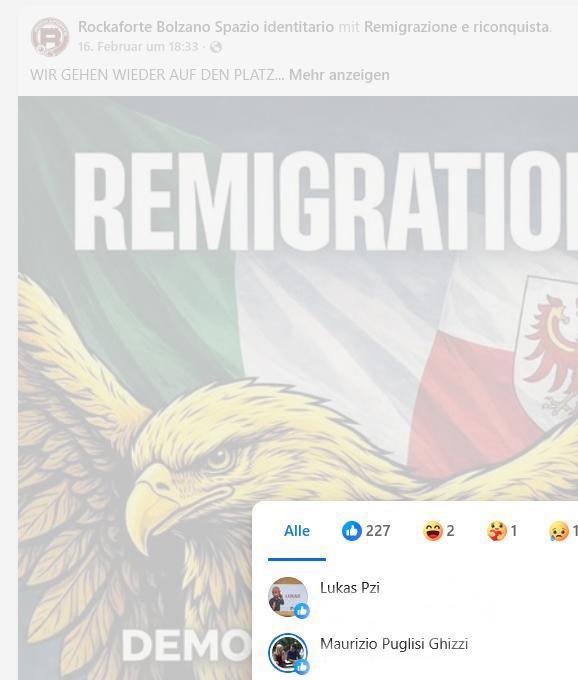Click the like badge on Lukas Pzi avatar
578x680 pixels.
[x=302, y=611]
